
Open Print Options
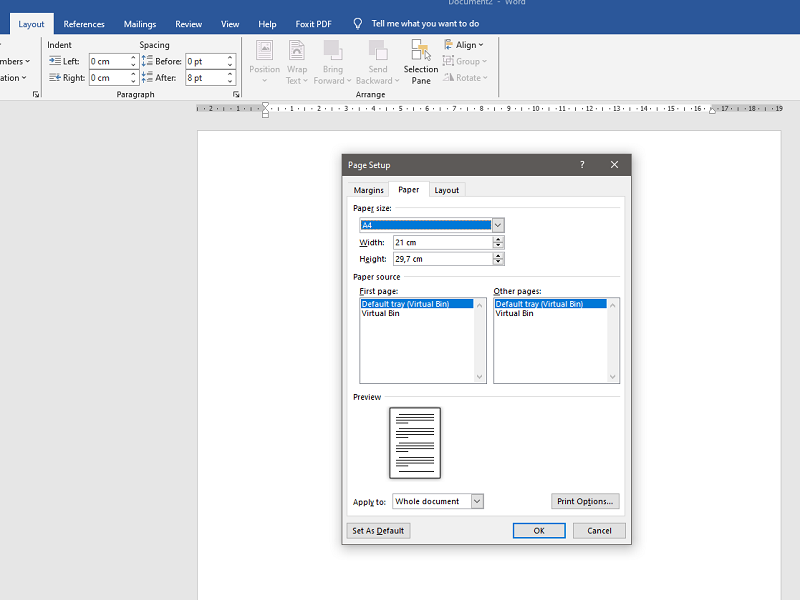[x=585, y=502]
